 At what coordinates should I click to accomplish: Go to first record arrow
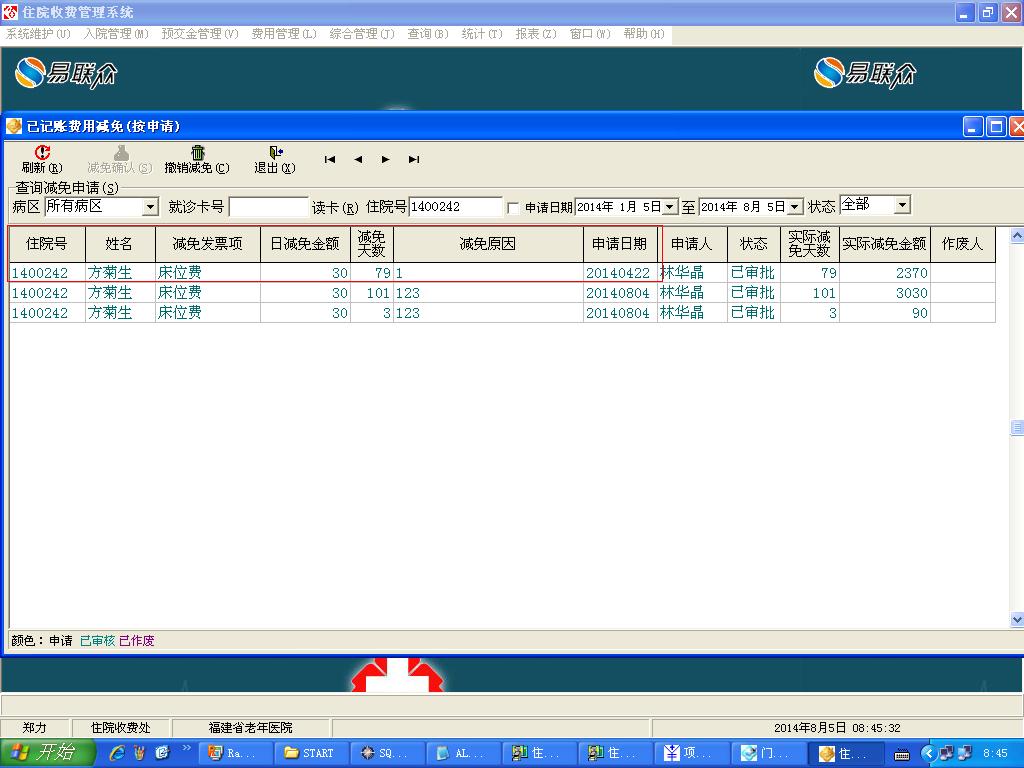click(x=330, y=159)
